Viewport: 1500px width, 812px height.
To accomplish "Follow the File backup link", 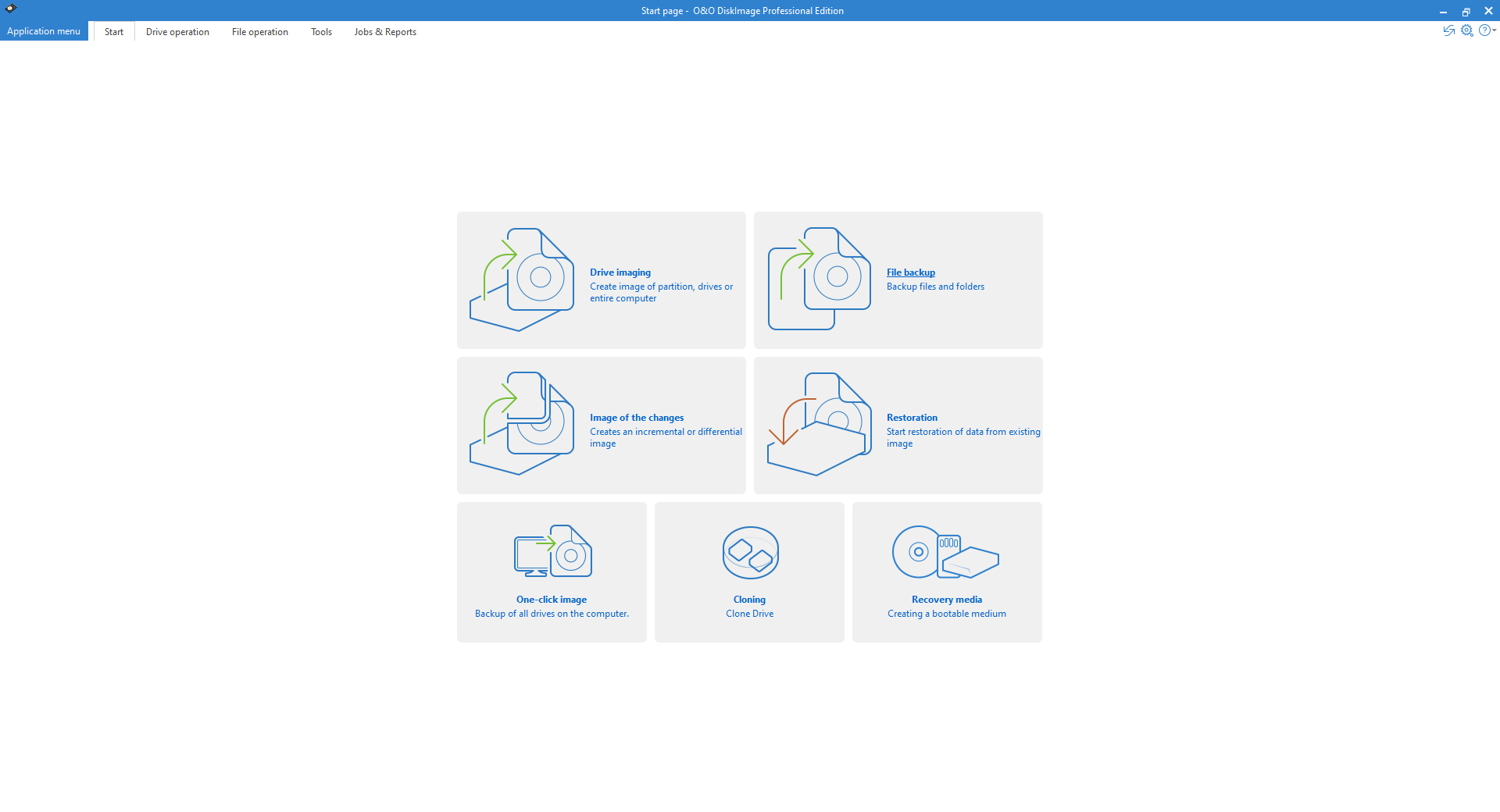I will point(911,272).
